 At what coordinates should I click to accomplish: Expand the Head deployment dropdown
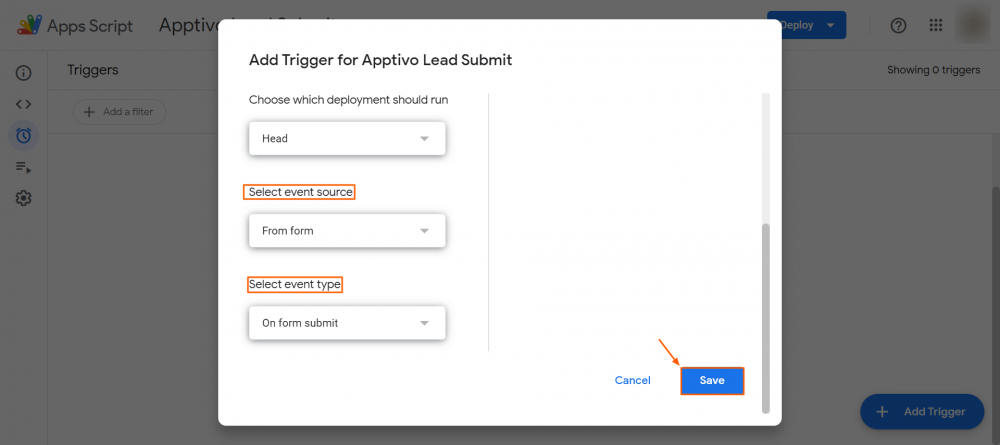346,138
